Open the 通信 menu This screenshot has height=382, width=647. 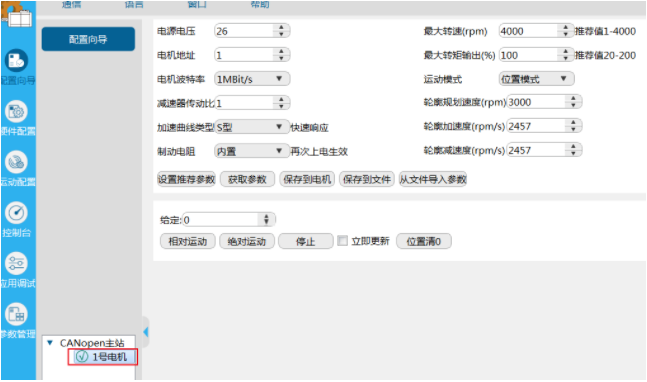point(71,5)
